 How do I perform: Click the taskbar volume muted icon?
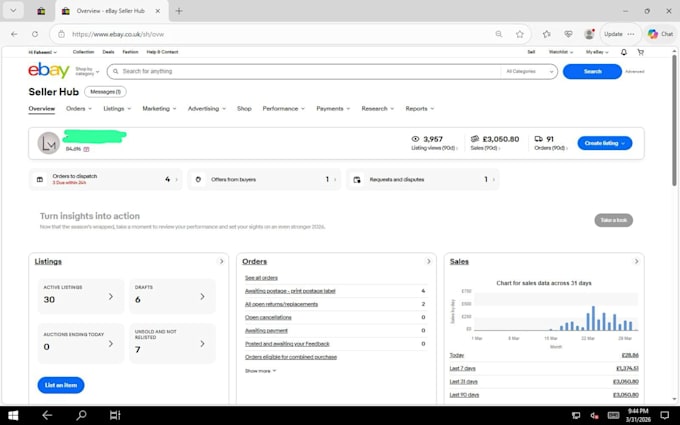click(595, 415)
